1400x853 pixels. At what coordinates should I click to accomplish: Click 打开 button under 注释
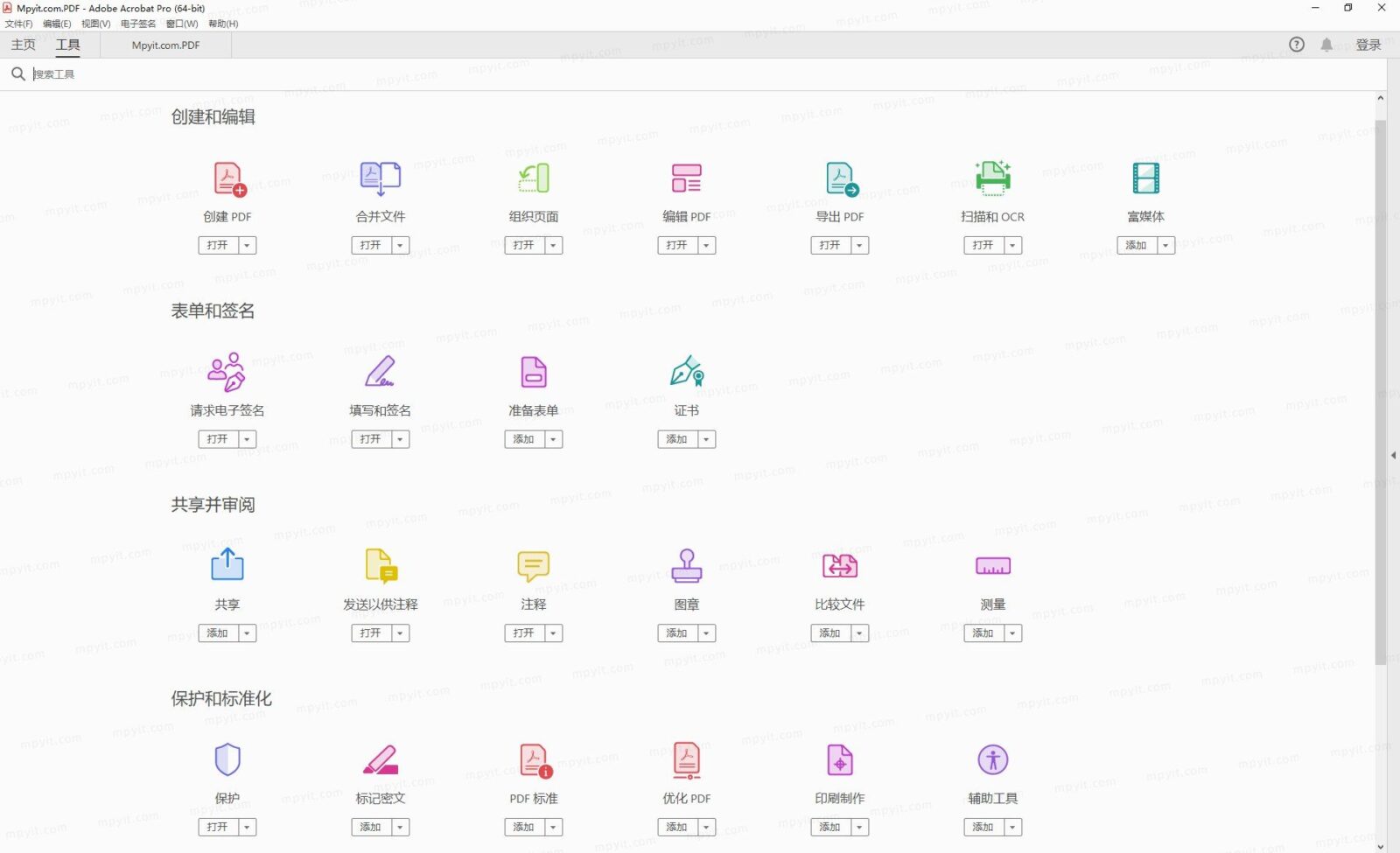coord(524,633)
